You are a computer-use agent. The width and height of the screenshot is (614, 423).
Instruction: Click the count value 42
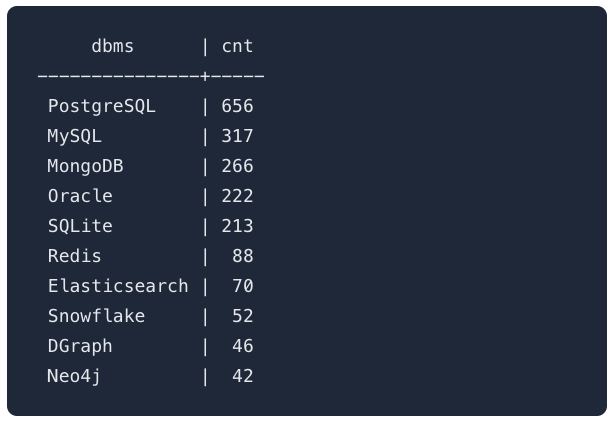(242, 376)
